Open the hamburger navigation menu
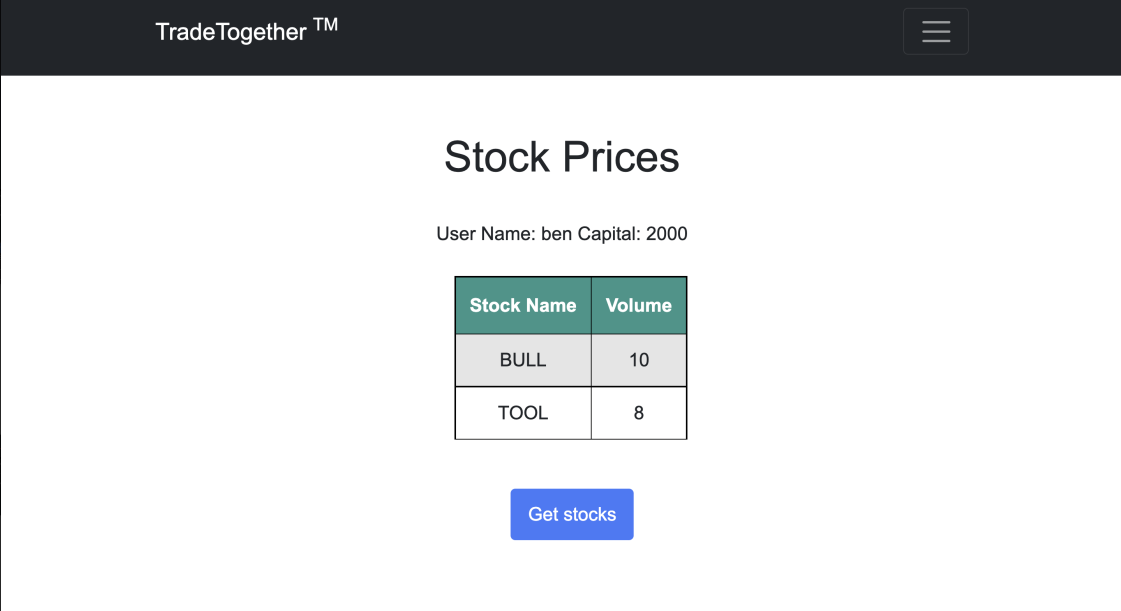The image size is (1121, 611). pyautogui.click(x=936, y=31)
